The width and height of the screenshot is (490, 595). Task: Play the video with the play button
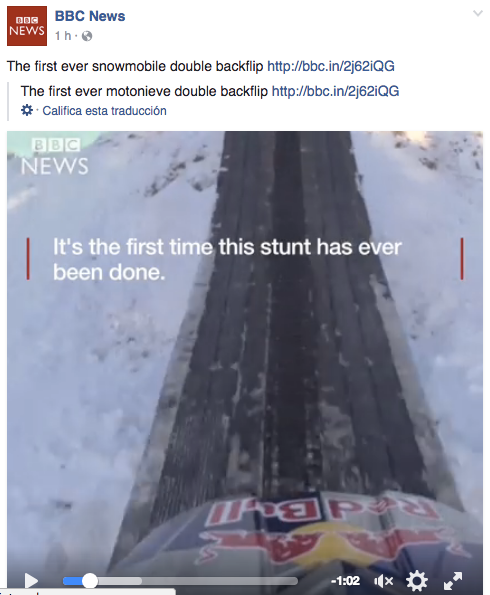click(31, 581)
